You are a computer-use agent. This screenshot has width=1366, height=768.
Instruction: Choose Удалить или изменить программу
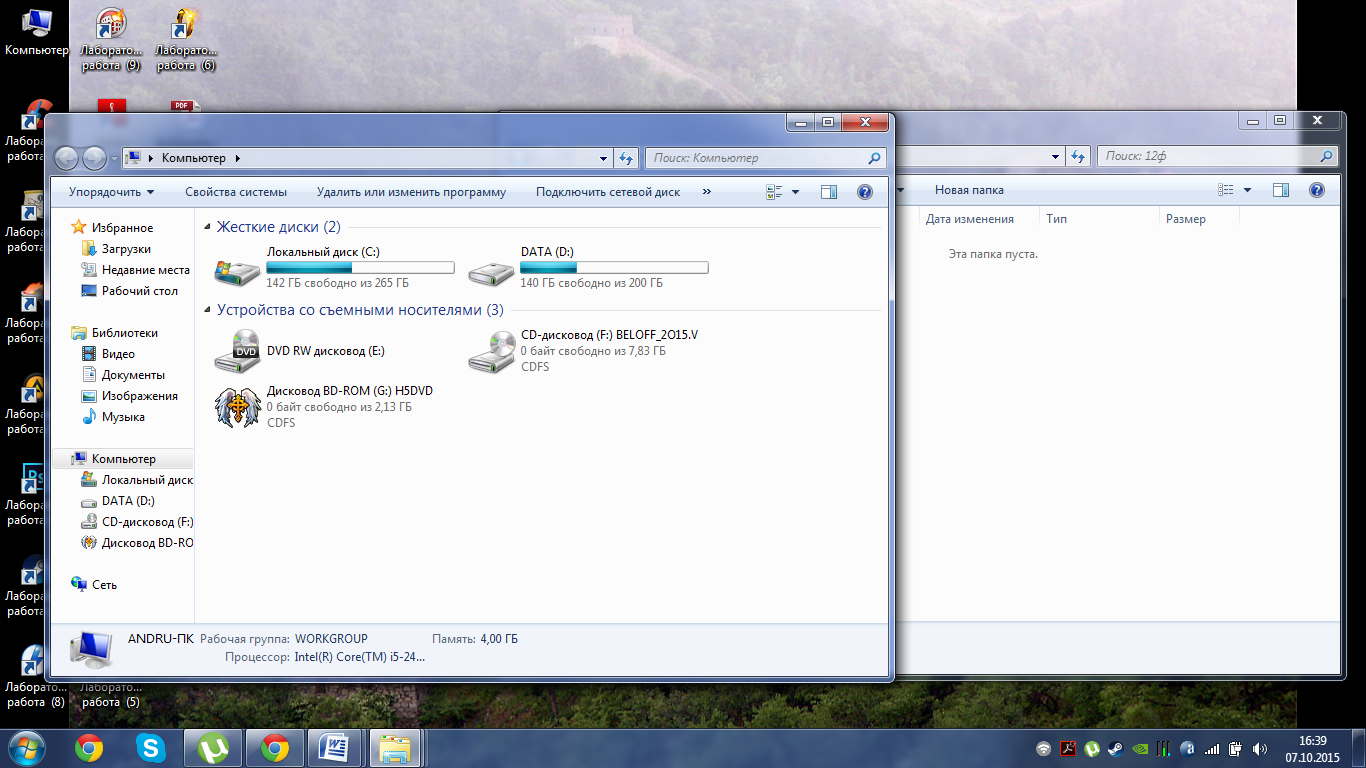tap(411, 192)
